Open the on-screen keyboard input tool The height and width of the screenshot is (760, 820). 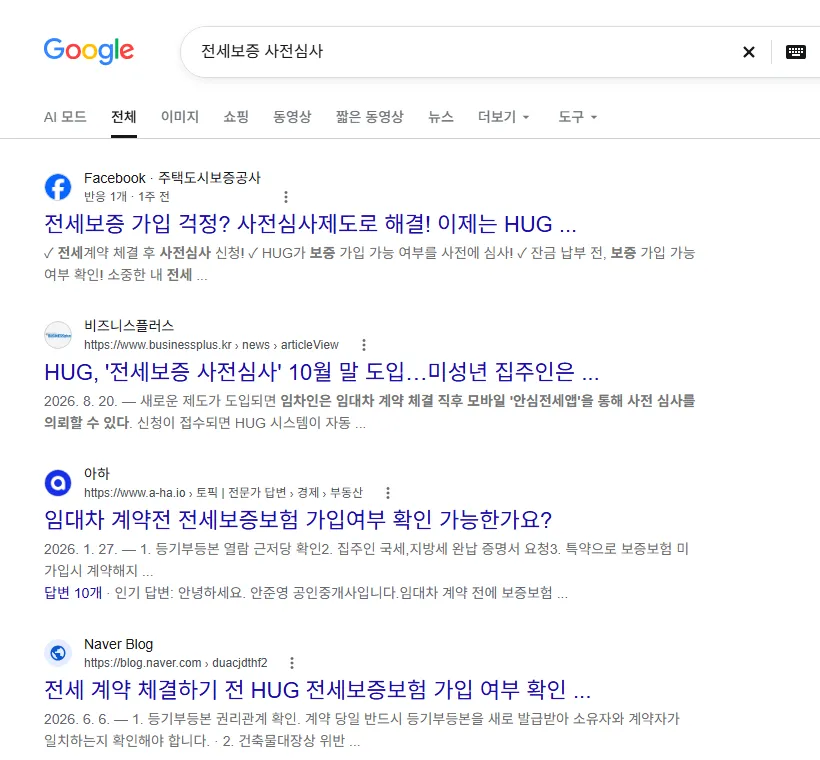coord(795,52)
